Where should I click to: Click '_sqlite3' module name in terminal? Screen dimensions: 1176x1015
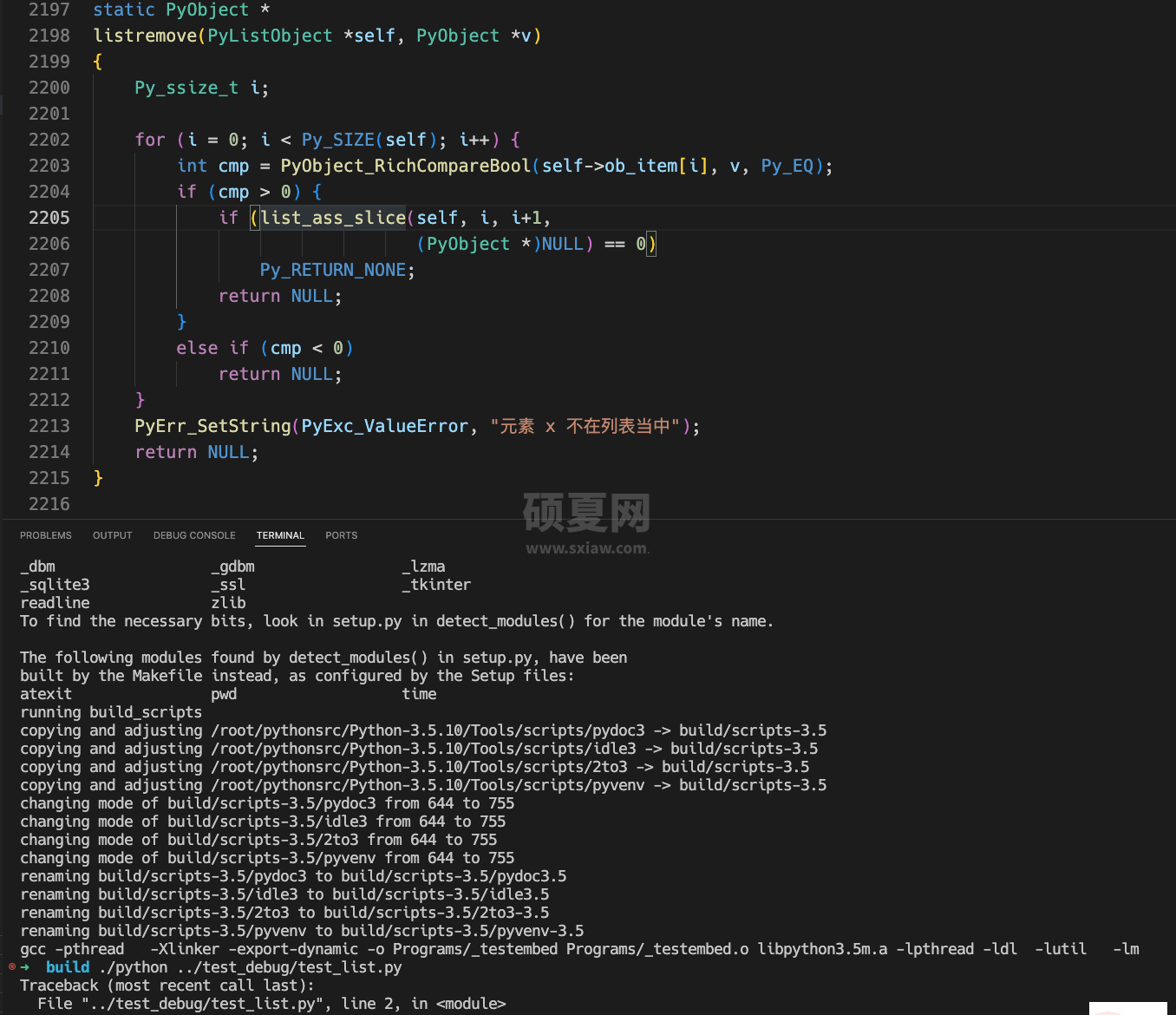pos(55,585)
